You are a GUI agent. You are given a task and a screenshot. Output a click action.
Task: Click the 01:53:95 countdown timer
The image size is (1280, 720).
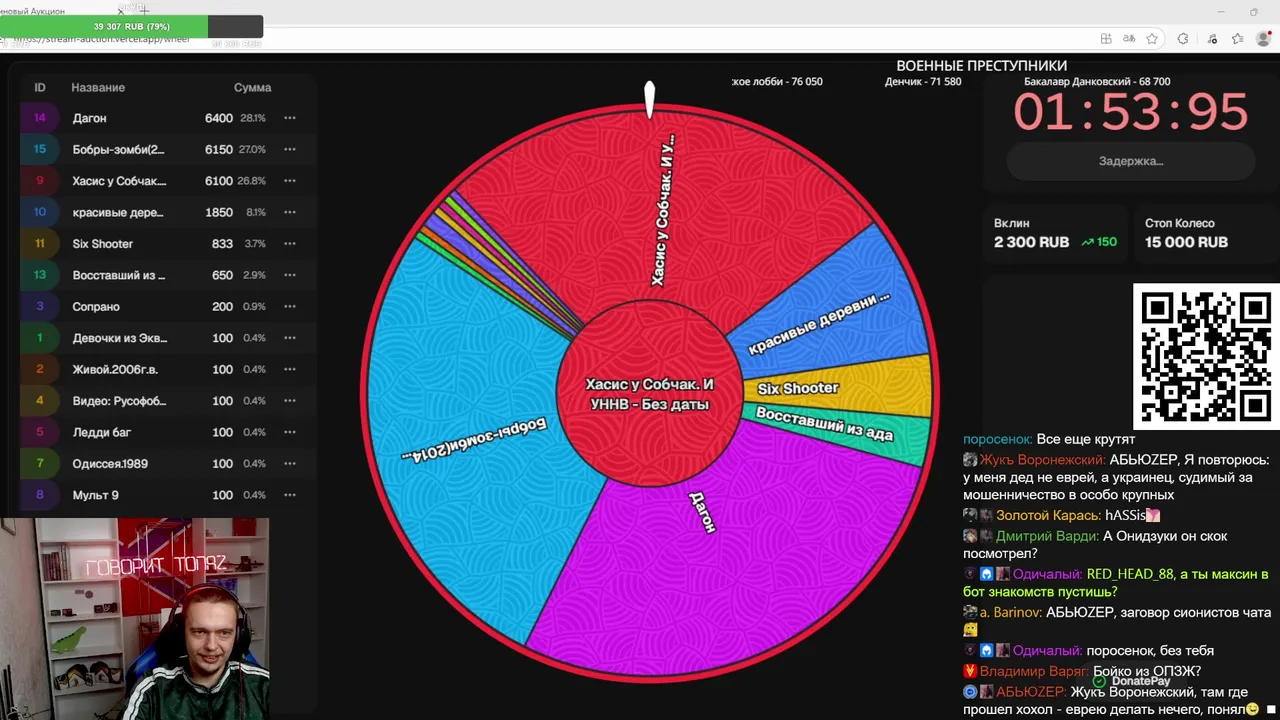(x=1131, y=111)
